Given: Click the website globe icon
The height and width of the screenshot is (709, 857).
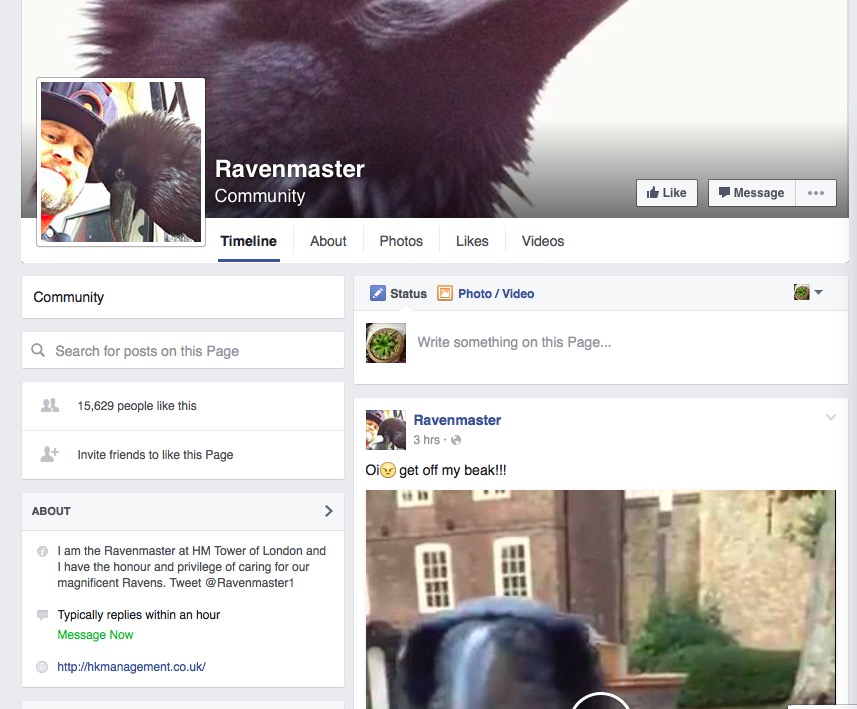Looking at the screenshot, I should coord(42,667).
